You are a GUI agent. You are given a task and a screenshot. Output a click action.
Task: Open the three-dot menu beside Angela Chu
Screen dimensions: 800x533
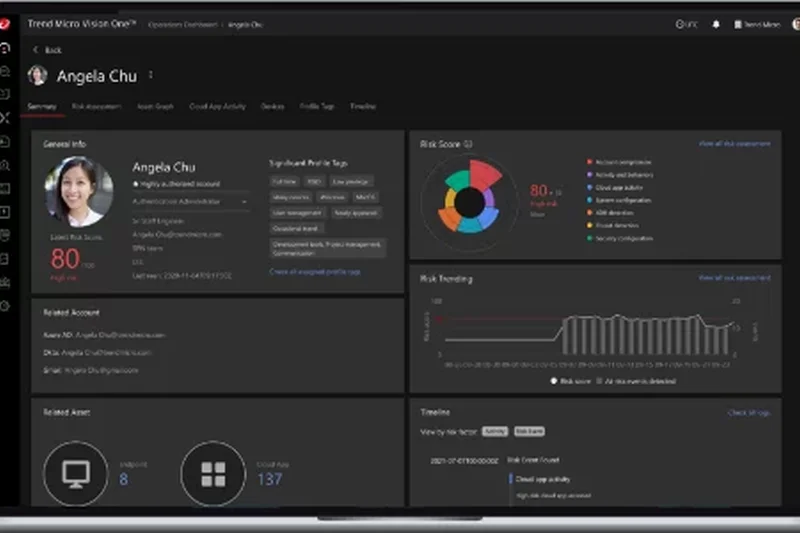(151, 75)
